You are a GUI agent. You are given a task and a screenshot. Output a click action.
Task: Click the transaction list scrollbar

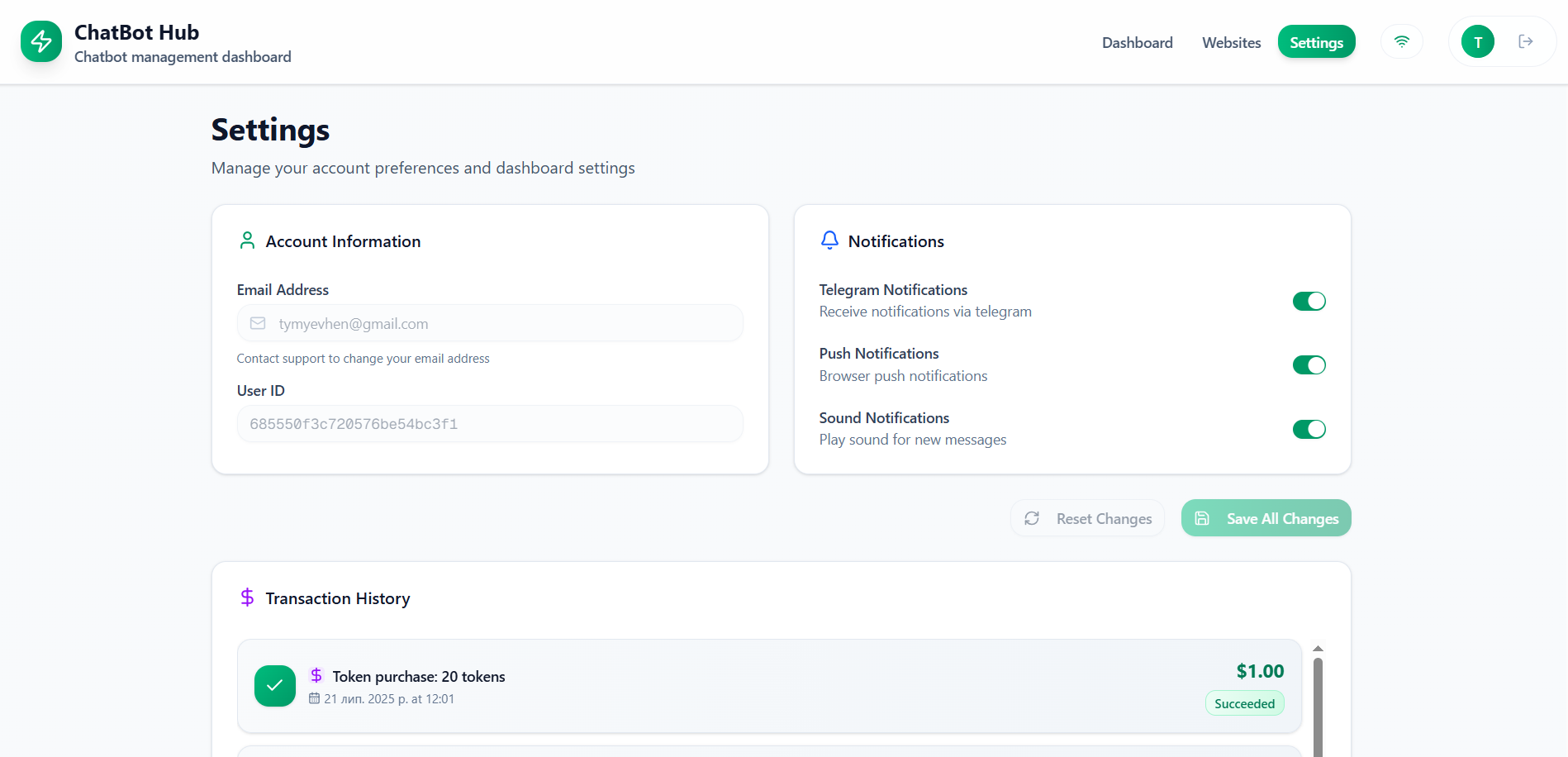coord(1318,702)
